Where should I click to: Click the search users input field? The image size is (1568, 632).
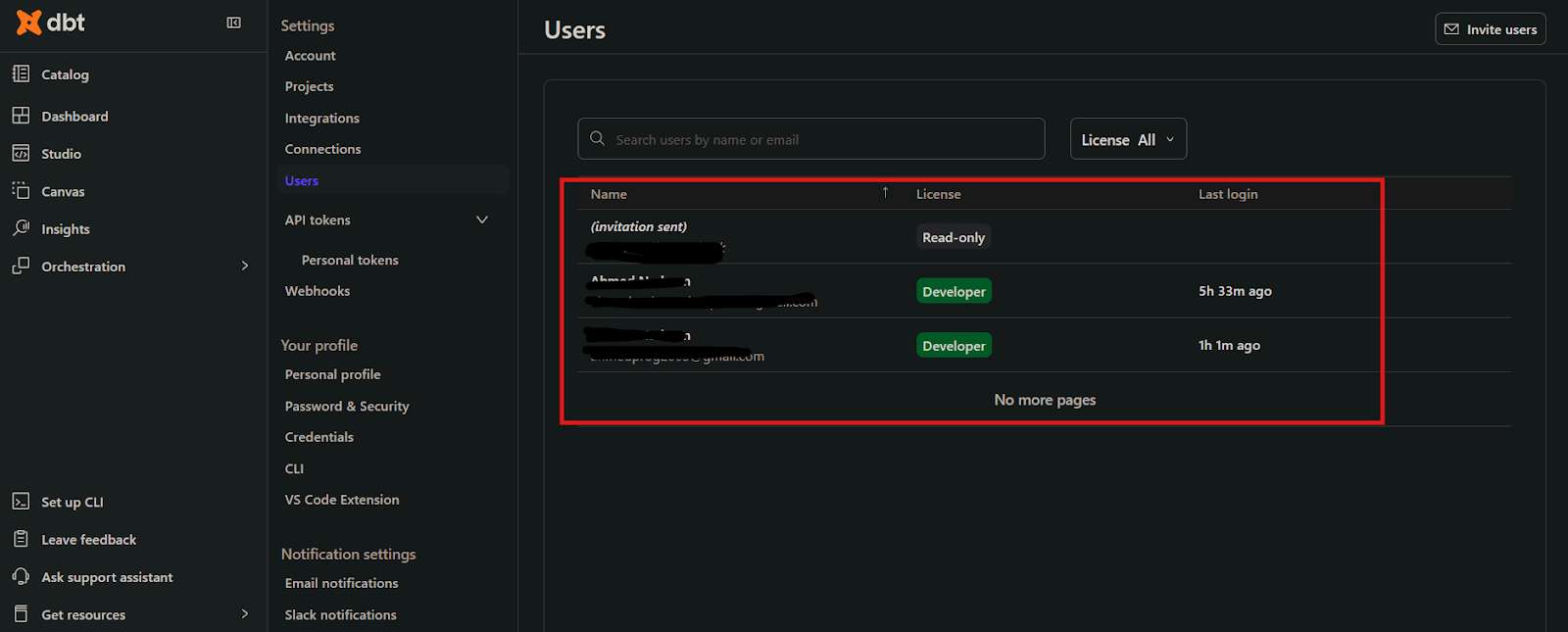(823, 139)
